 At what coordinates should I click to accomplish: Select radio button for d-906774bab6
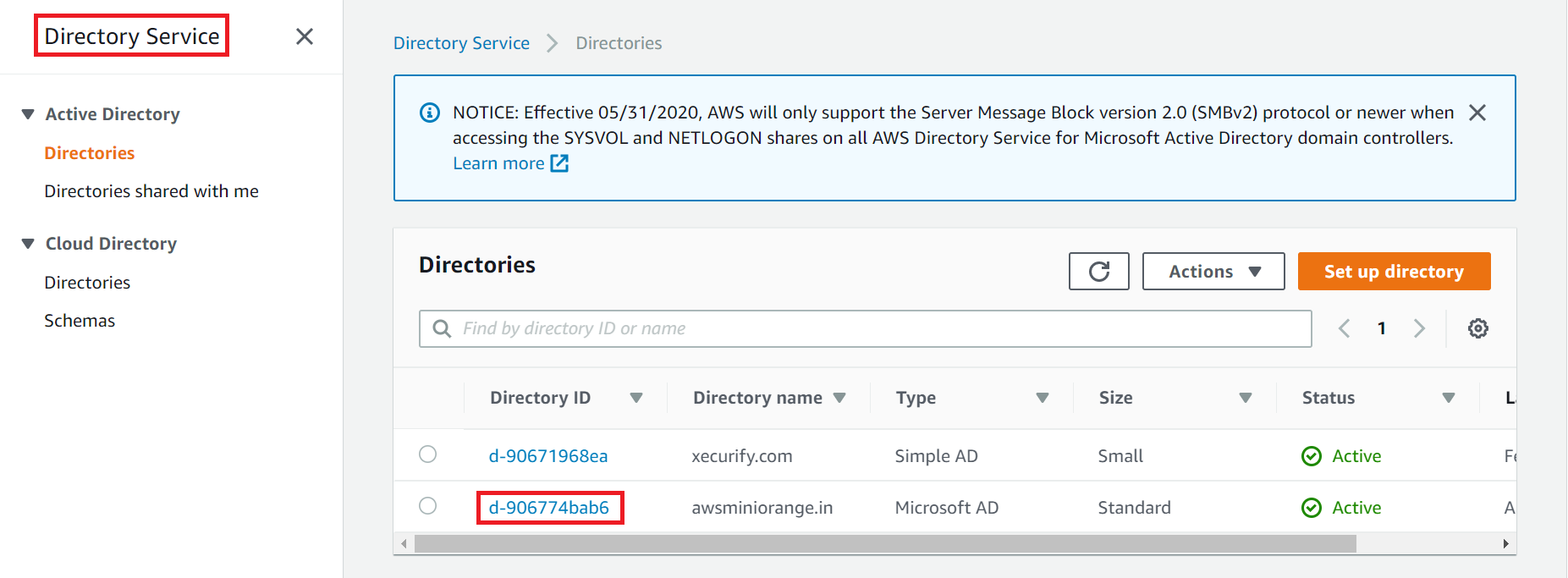tap(428, 506)
